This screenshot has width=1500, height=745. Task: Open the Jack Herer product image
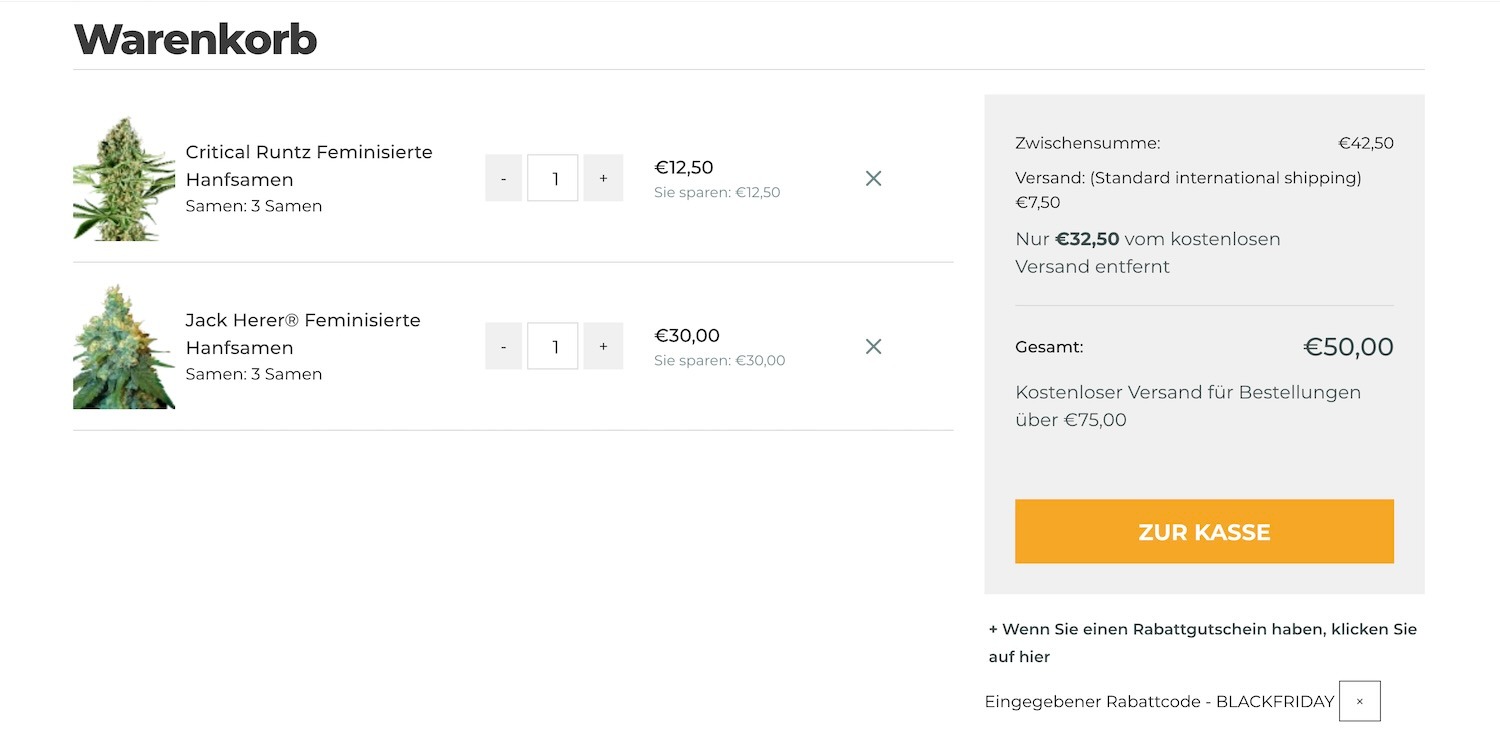[x=124, y=346]
